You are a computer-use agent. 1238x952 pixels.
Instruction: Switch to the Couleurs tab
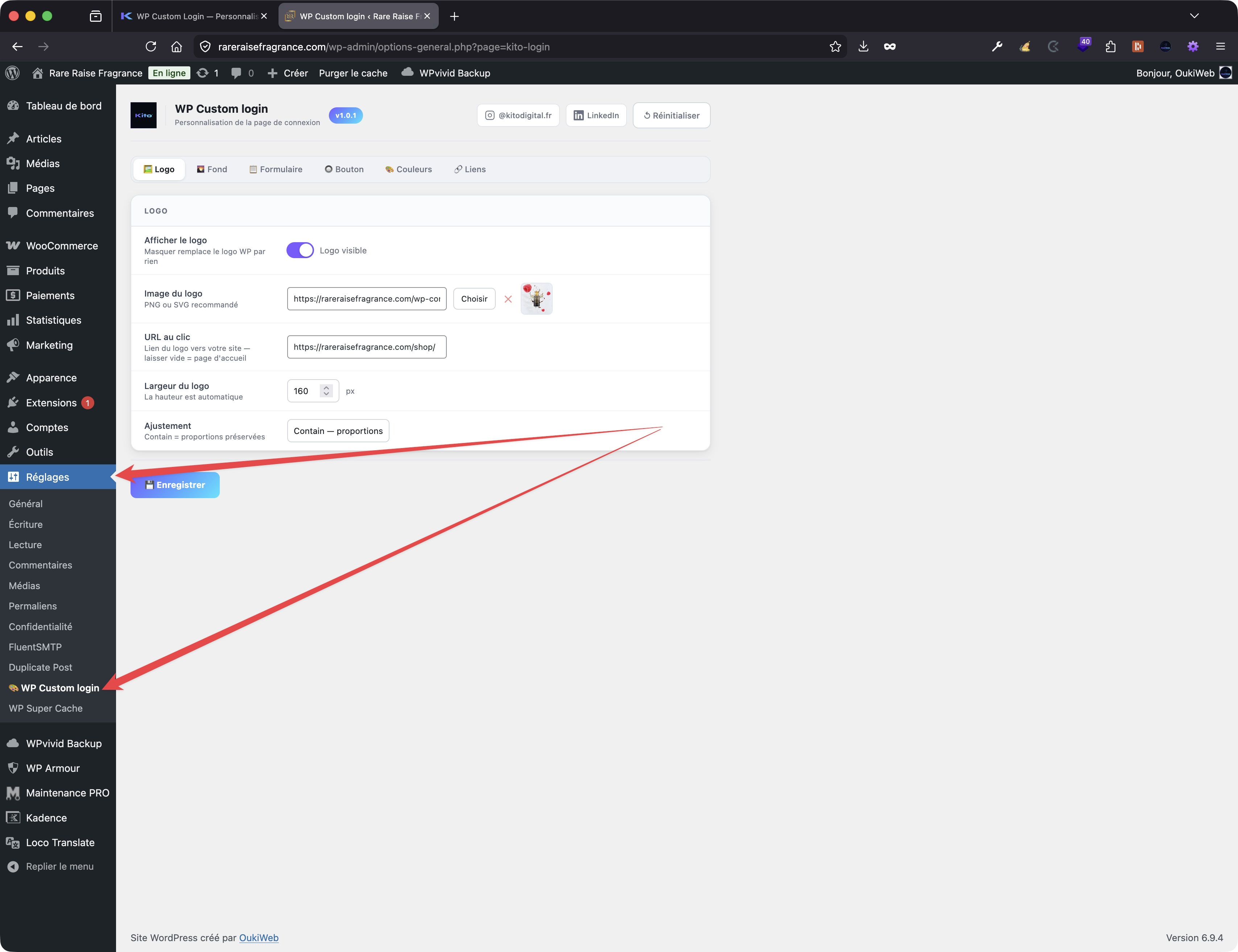[408, 169]
